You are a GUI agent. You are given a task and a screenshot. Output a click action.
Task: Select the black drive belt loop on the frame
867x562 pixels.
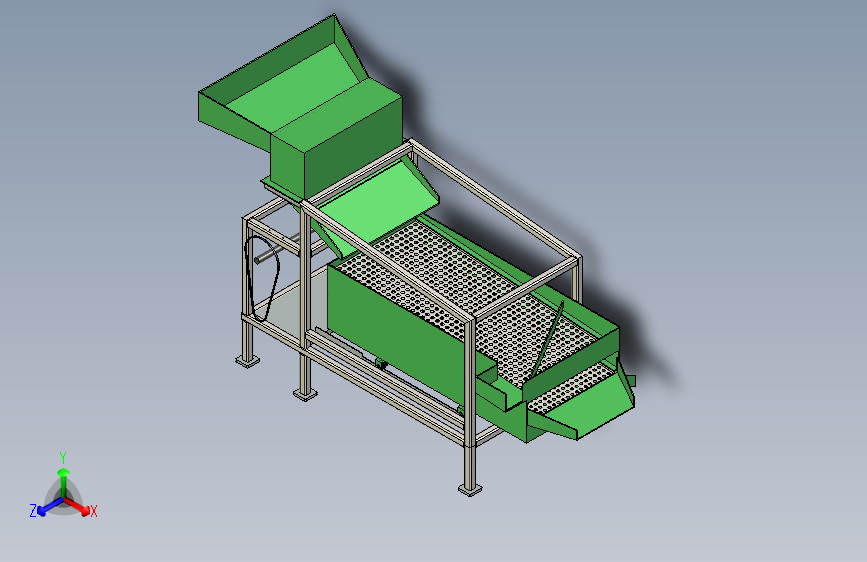262,278
